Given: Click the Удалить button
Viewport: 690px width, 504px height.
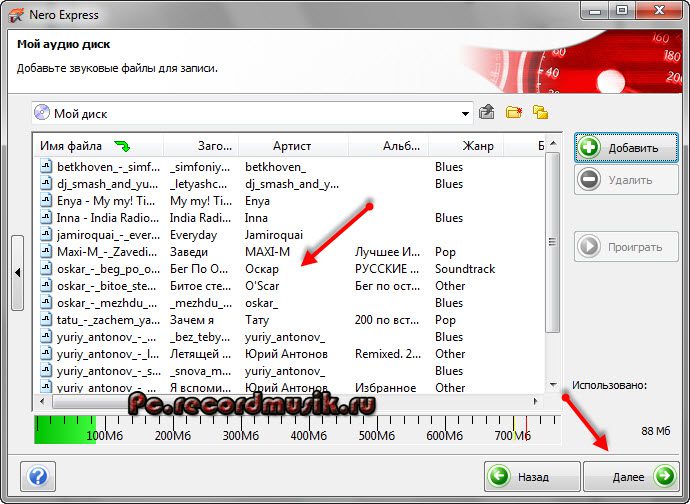Looking at the screenshot, I should tap(626, 180).
